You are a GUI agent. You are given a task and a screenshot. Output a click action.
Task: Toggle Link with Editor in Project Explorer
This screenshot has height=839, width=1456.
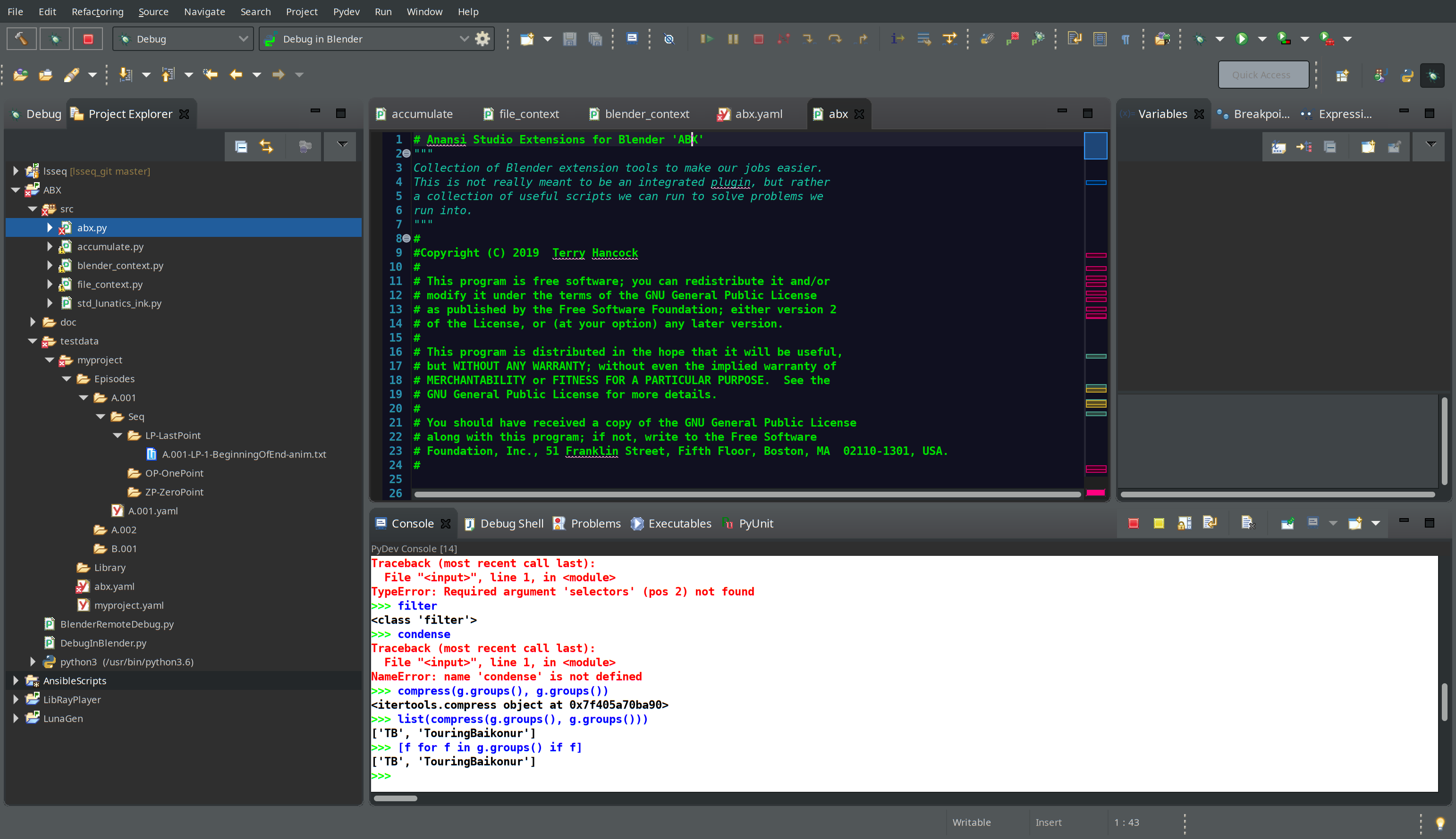point(266,146)
